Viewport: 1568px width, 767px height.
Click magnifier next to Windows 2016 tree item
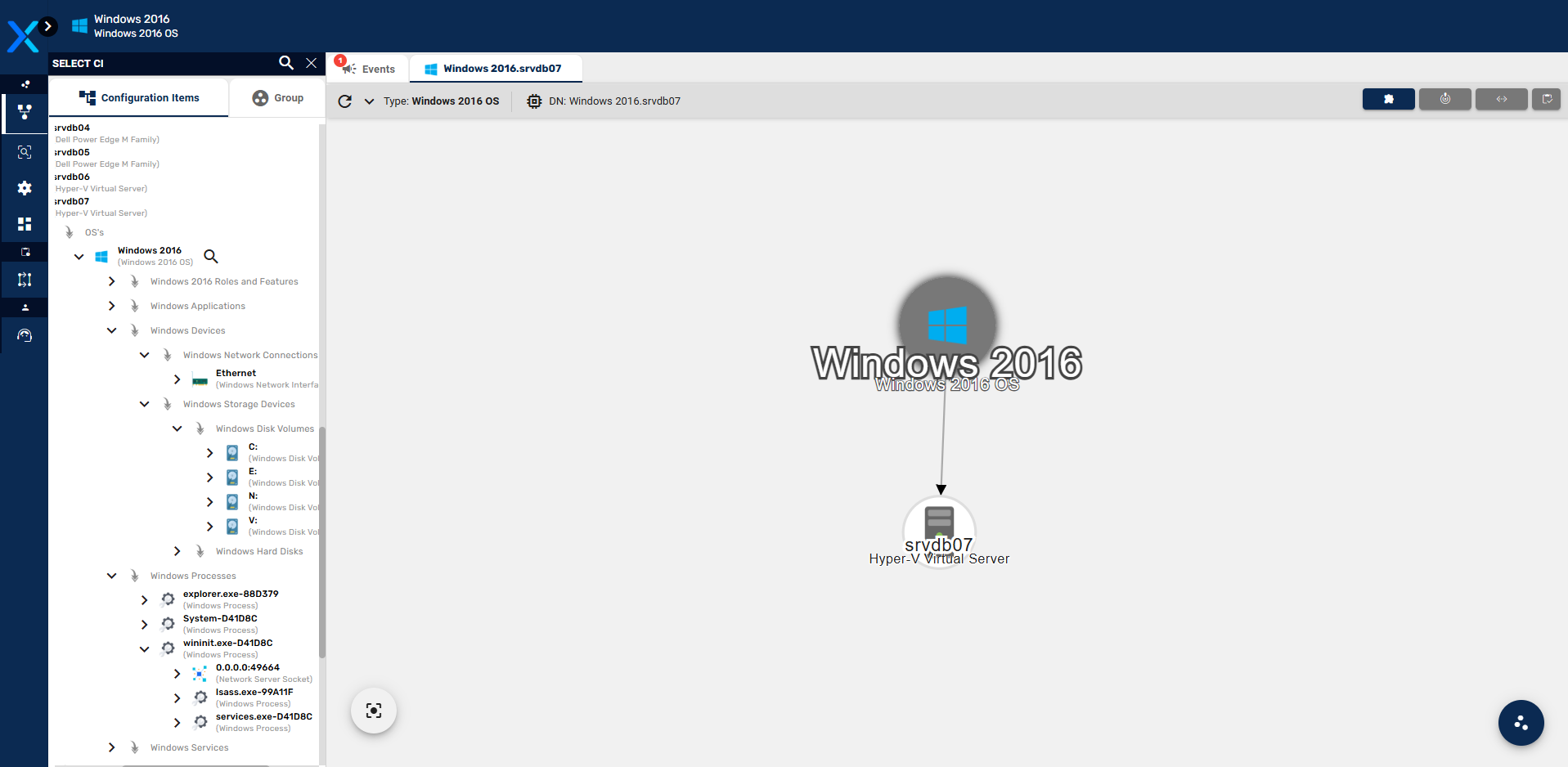click(211, 257)
